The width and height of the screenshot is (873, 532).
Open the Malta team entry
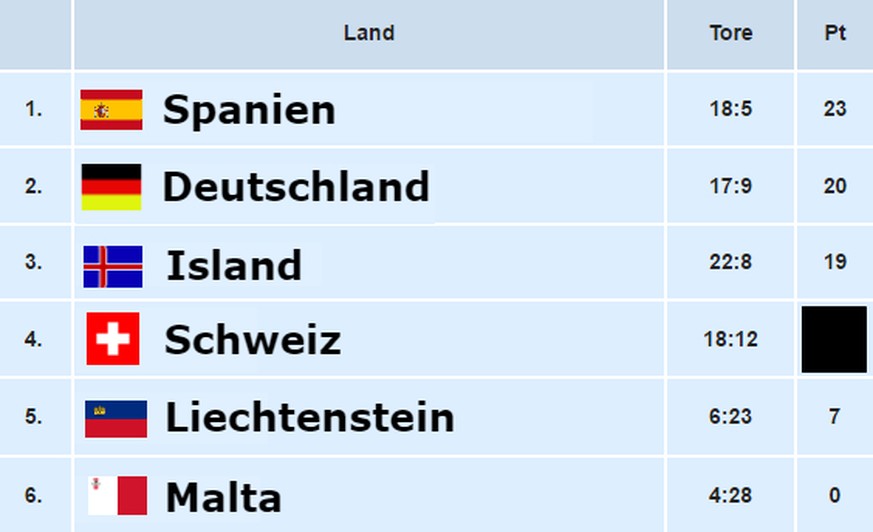pos(224,497)
